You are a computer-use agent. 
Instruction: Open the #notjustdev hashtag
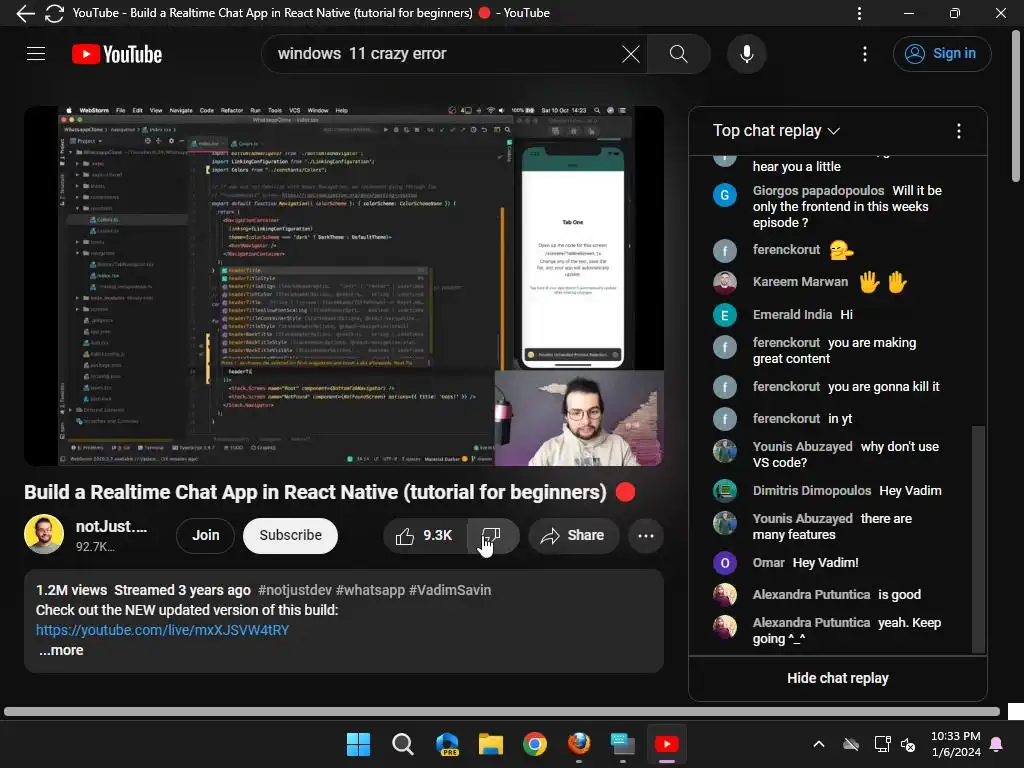tap(295, 590)
